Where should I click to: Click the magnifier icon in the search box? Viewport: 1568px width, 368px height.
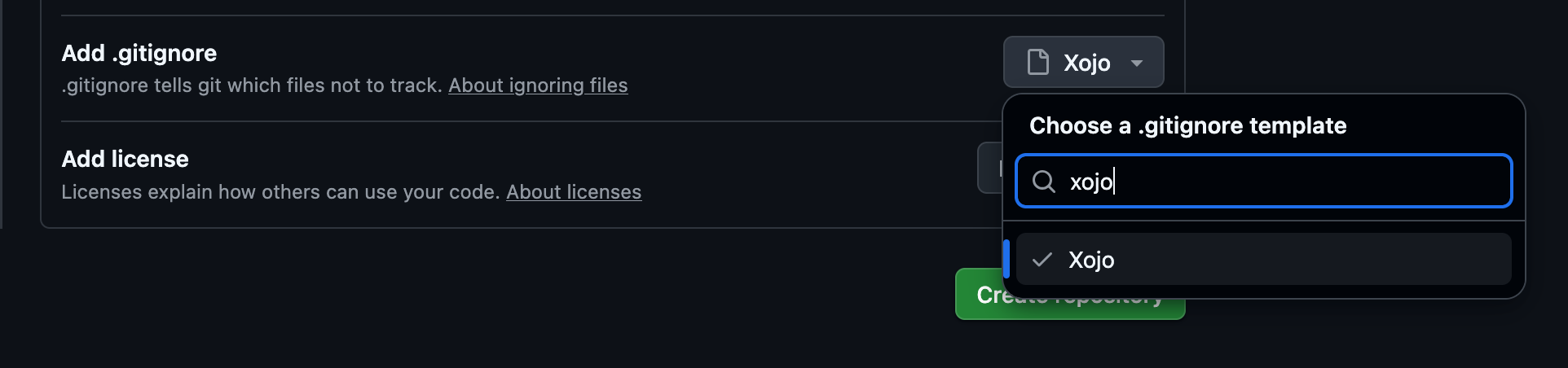click(1044, 181)
